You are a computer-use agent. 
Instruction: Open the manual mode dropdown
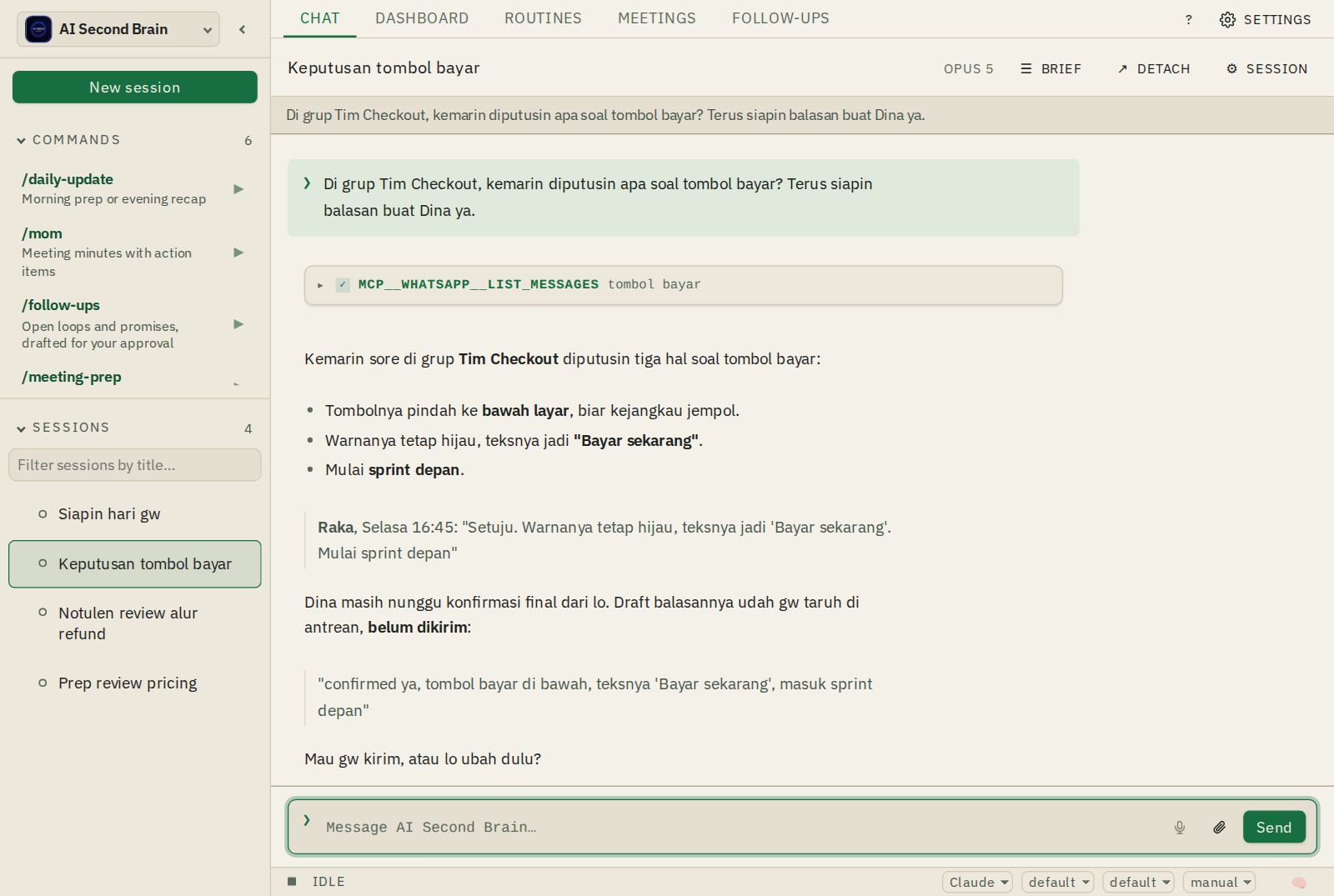pos(1220,882)
